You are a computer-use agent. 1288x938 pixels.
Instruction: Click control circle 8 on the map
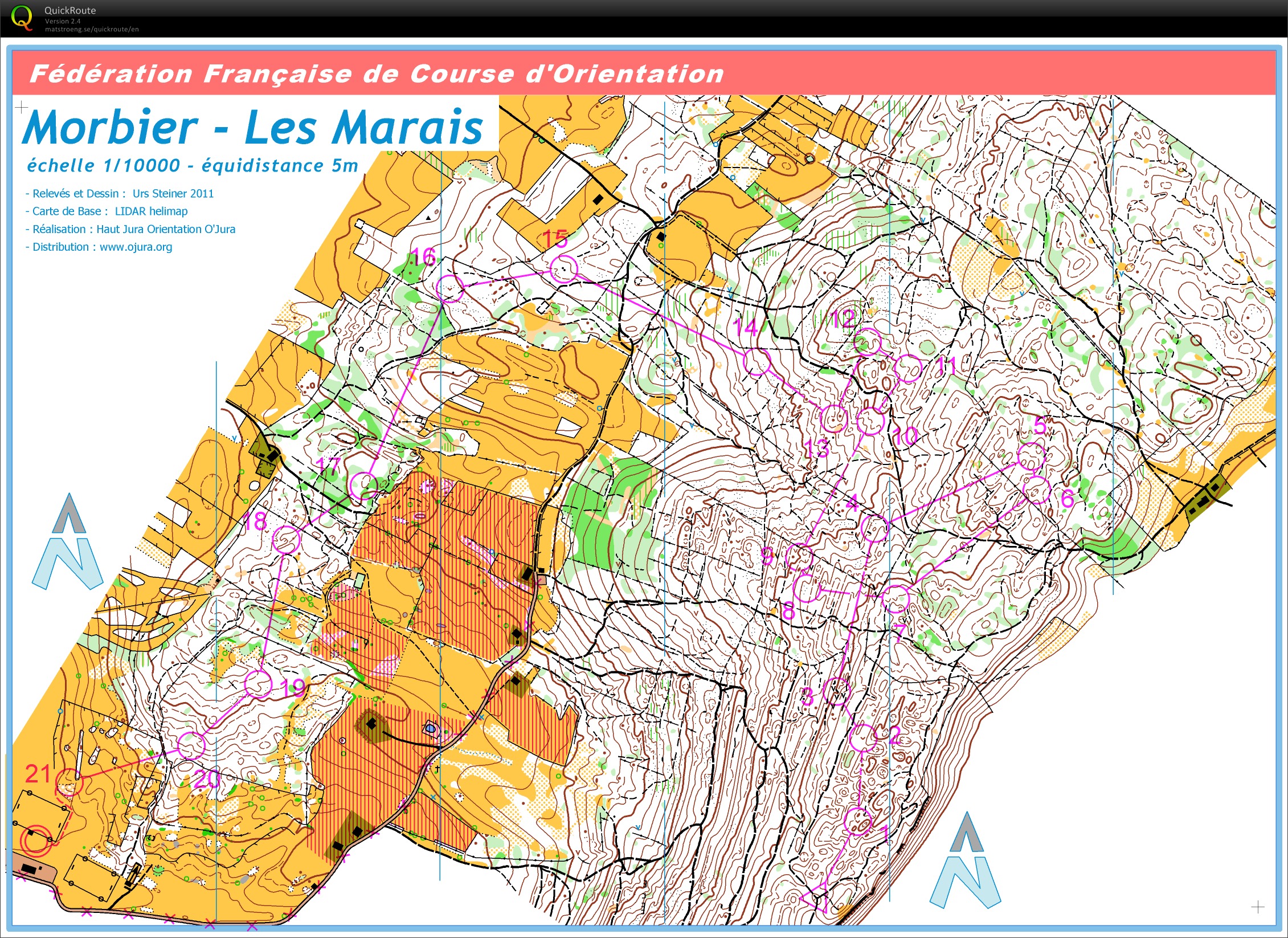click(807, 589)
